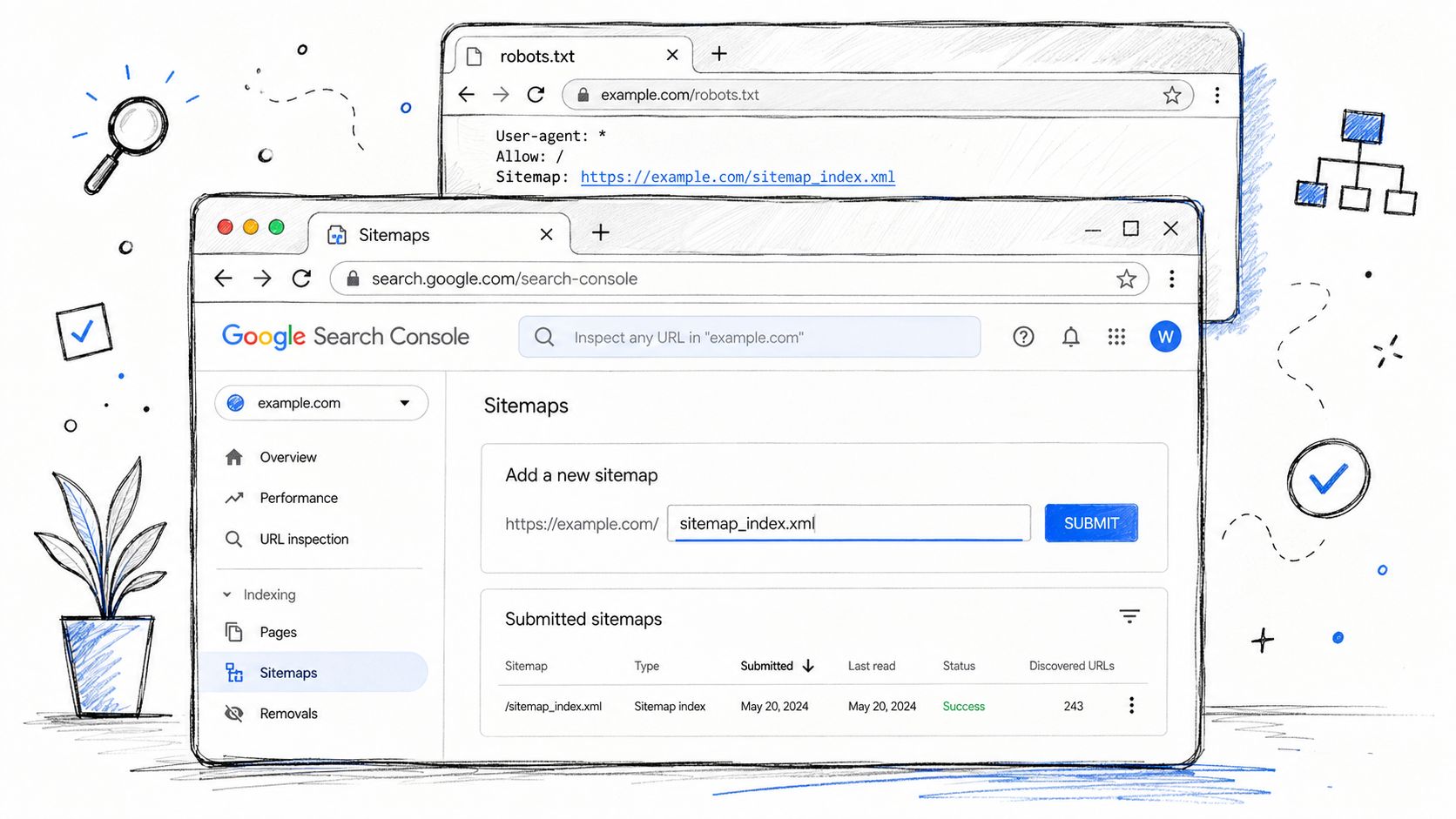
Task: Switch to the Sitemaps browser tab
Action: coord(439,234)
